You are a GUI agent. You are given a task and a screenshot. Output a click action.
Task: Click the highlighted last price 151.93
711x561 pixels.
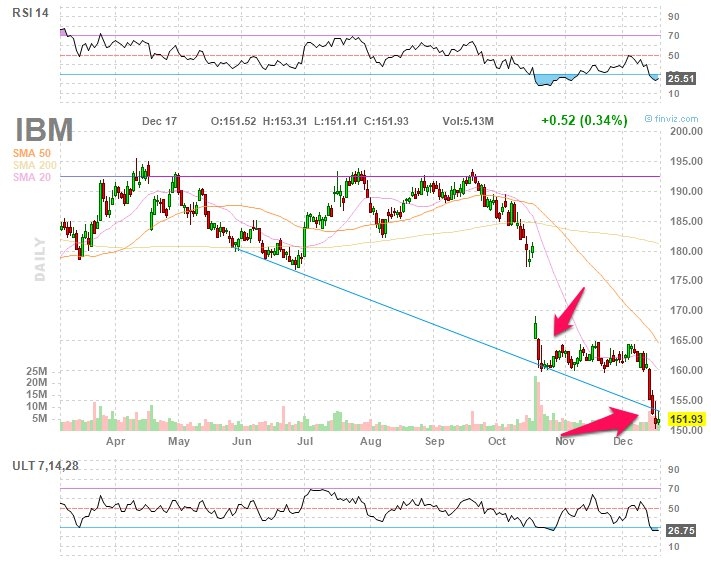coord(687,419)
